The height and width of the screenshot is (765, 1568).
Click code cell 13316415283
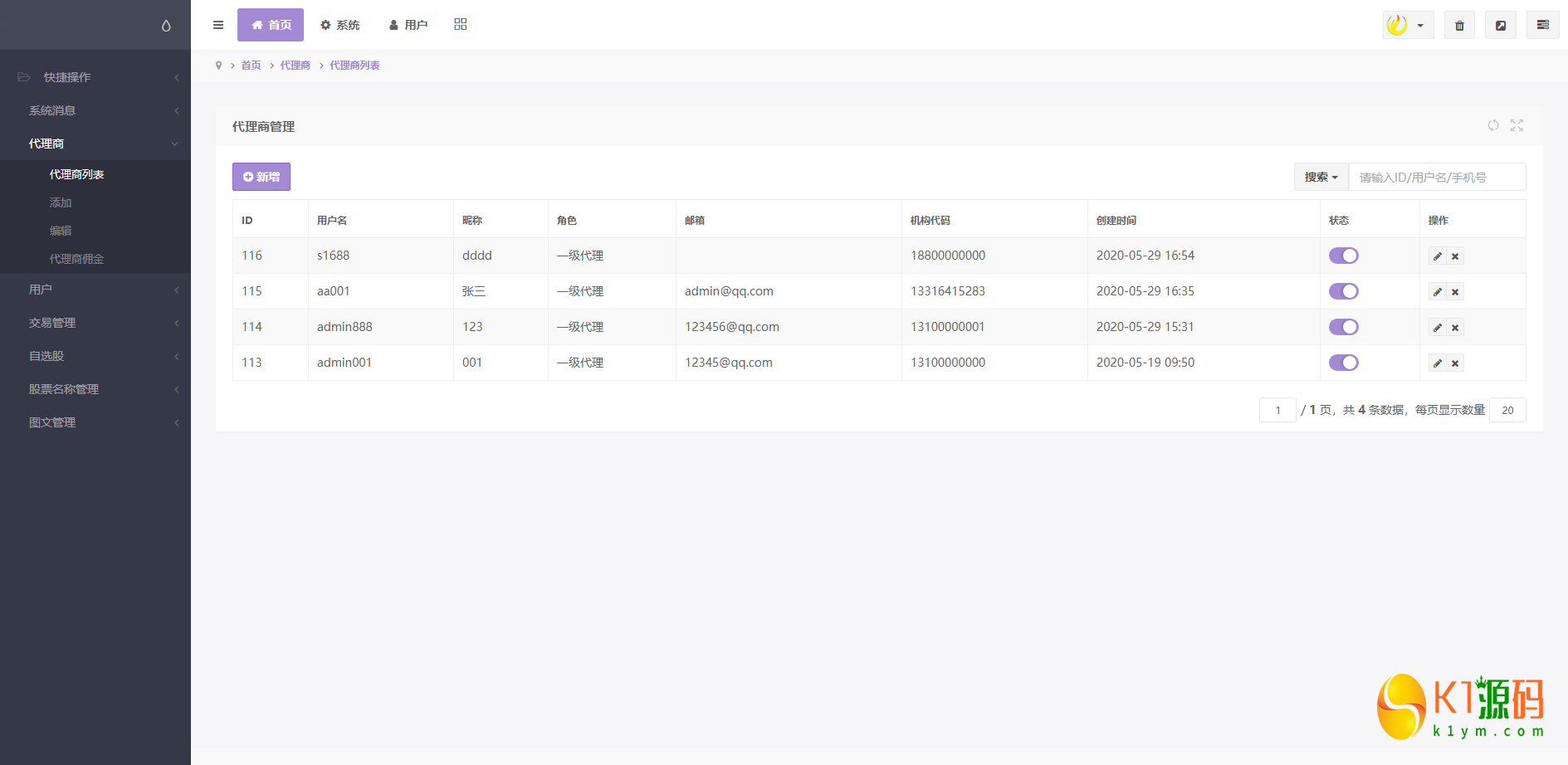coord(948,291)
